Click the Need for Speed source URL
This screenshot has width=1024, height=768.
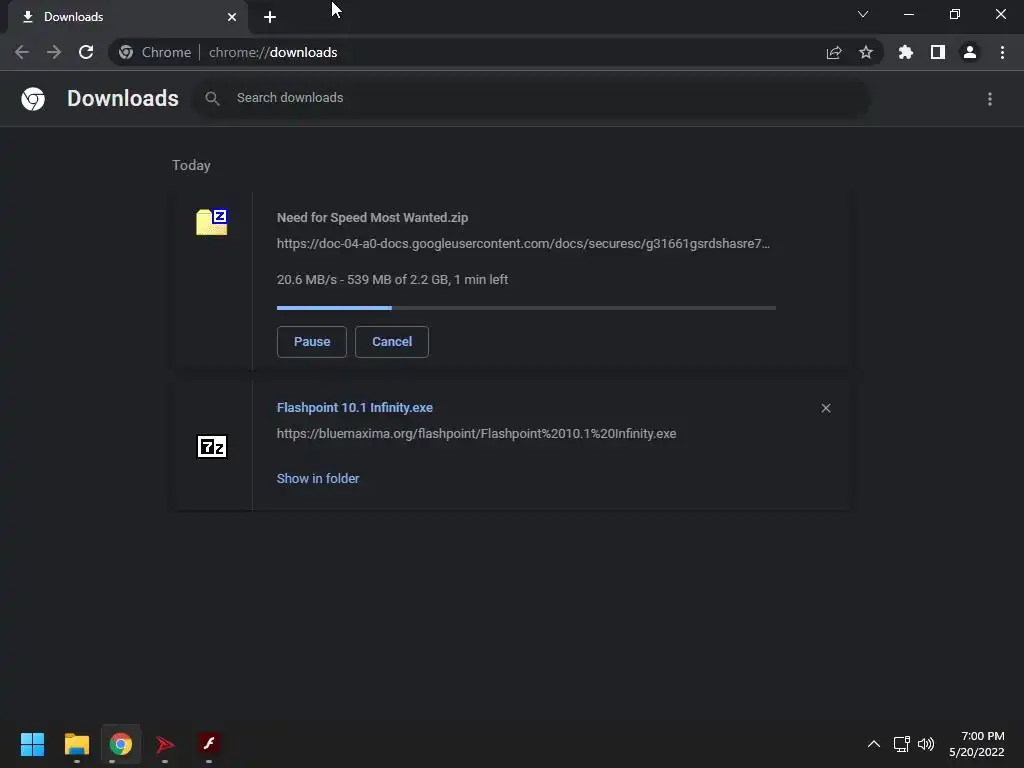[523, 244]
